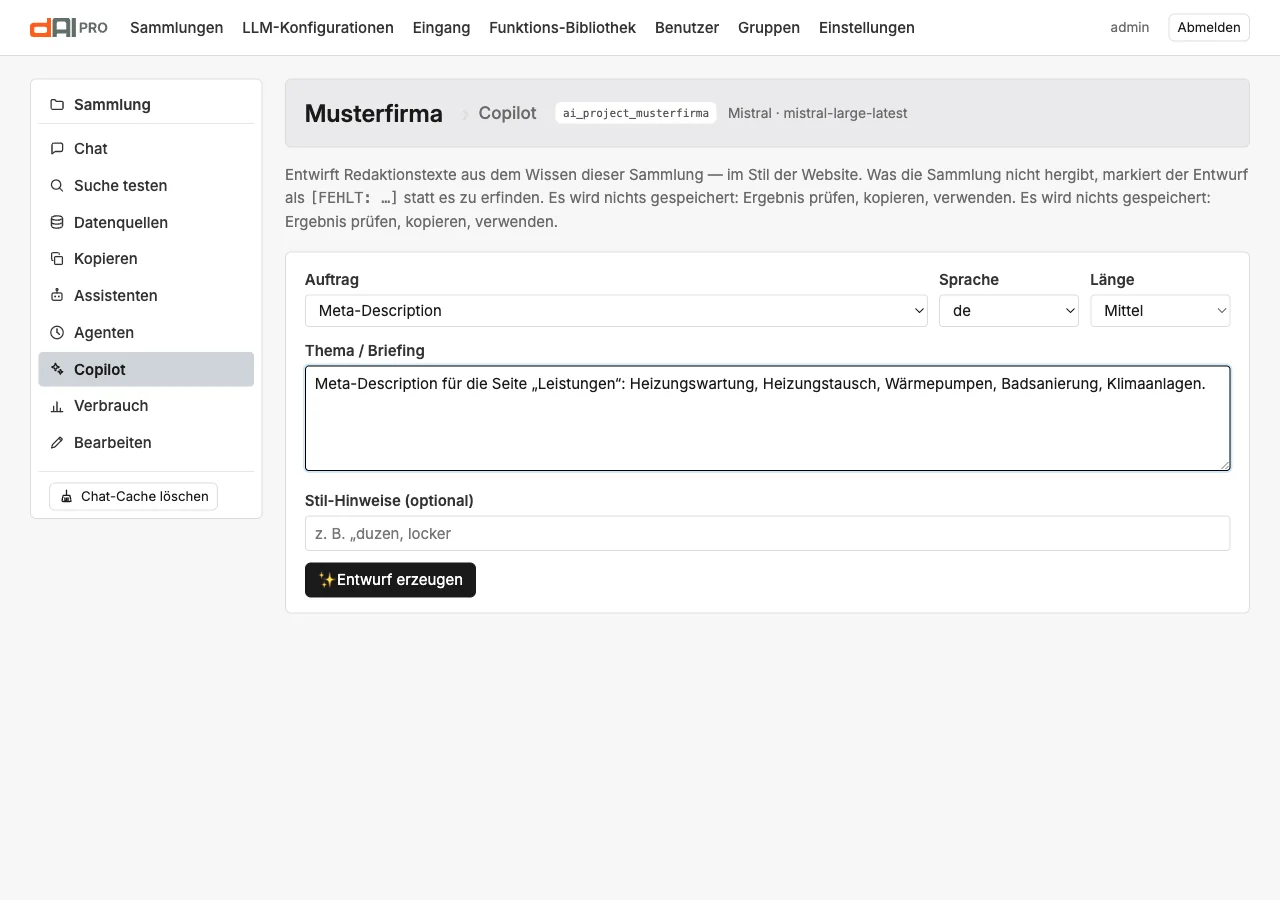Screen dimensions: 1280x900
Task: Open Benutzer in the top navigation
Action: point(687,28)
